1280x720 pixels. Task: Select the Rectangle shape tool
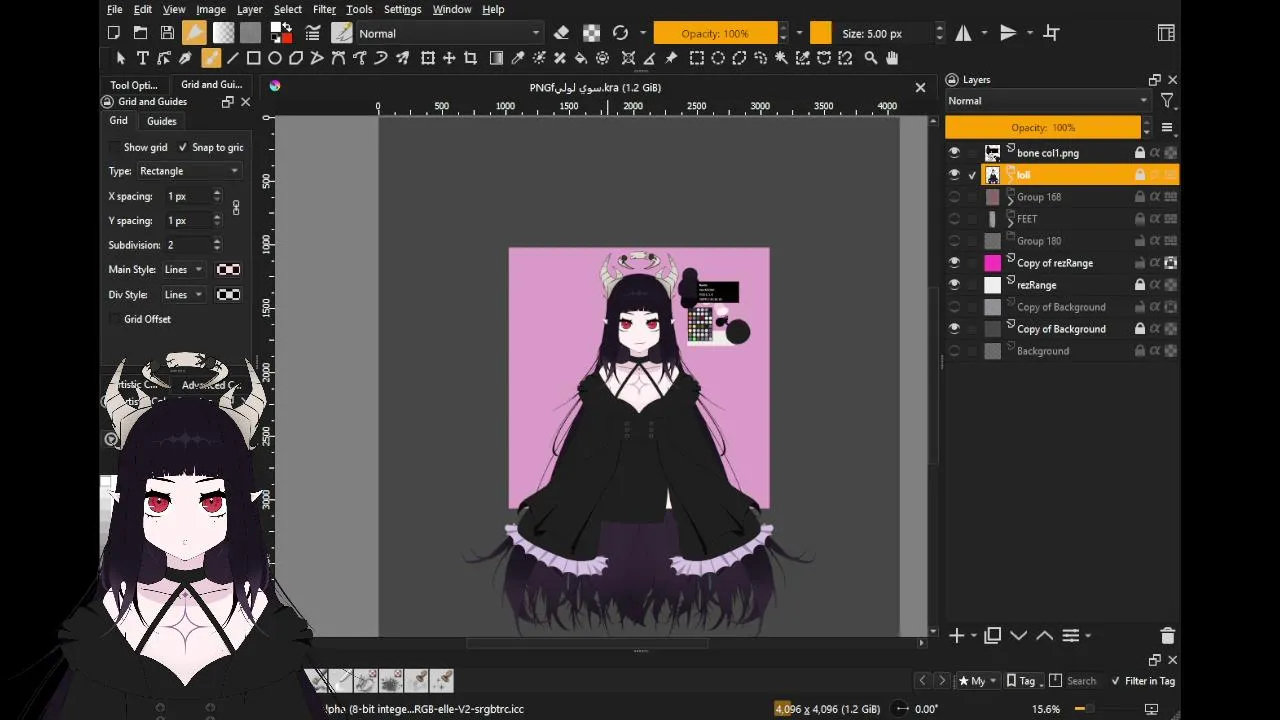point(254,58)
